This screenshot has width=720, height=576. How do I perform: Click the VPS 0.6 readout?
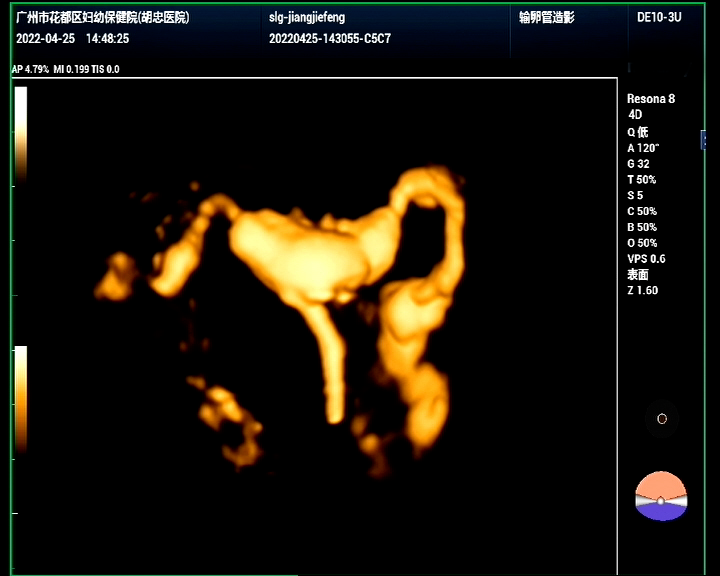(646, 259)
